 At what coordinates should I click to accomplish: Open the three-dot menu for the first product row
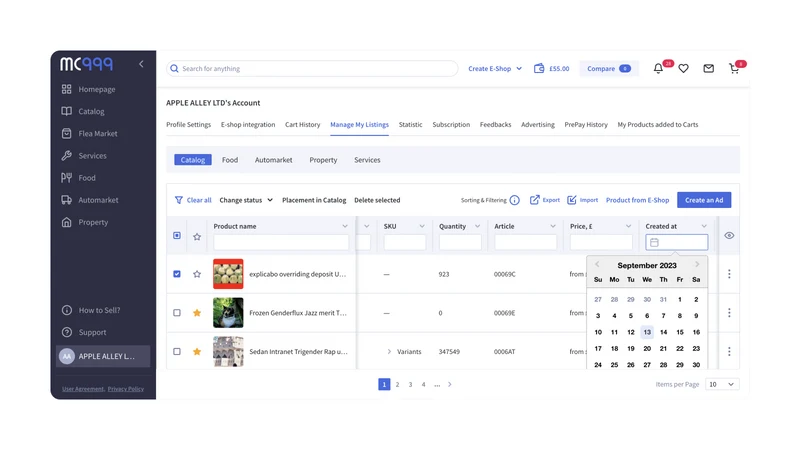point(729,274)
